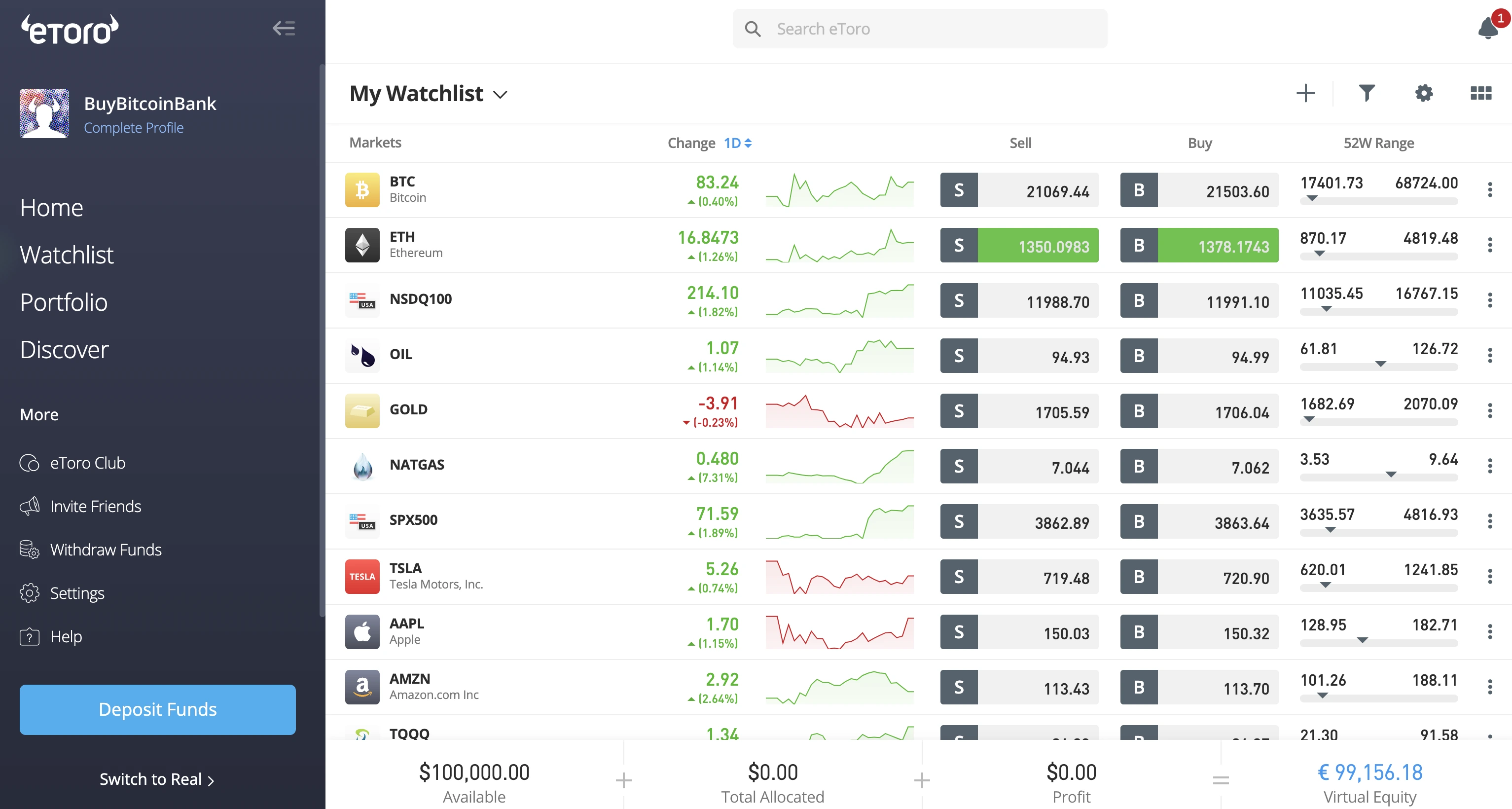This screenshot has height=809, width=1512.
Task: Sell AMZN at 113.43
Action: 1019,687
